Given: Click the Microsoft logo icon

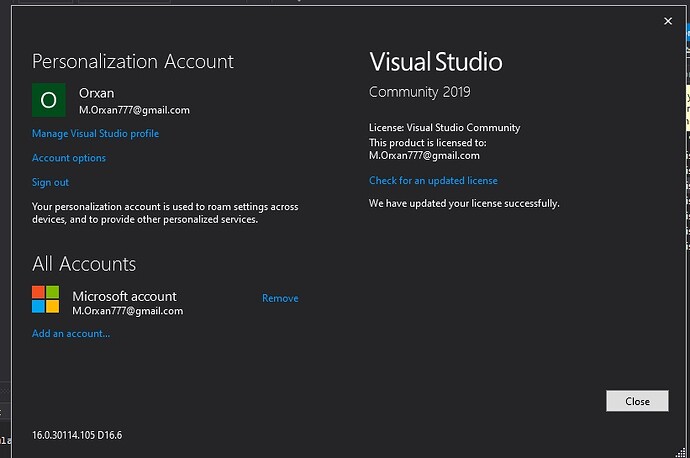Looking at the screenshot, I should [x=45, y=299].
